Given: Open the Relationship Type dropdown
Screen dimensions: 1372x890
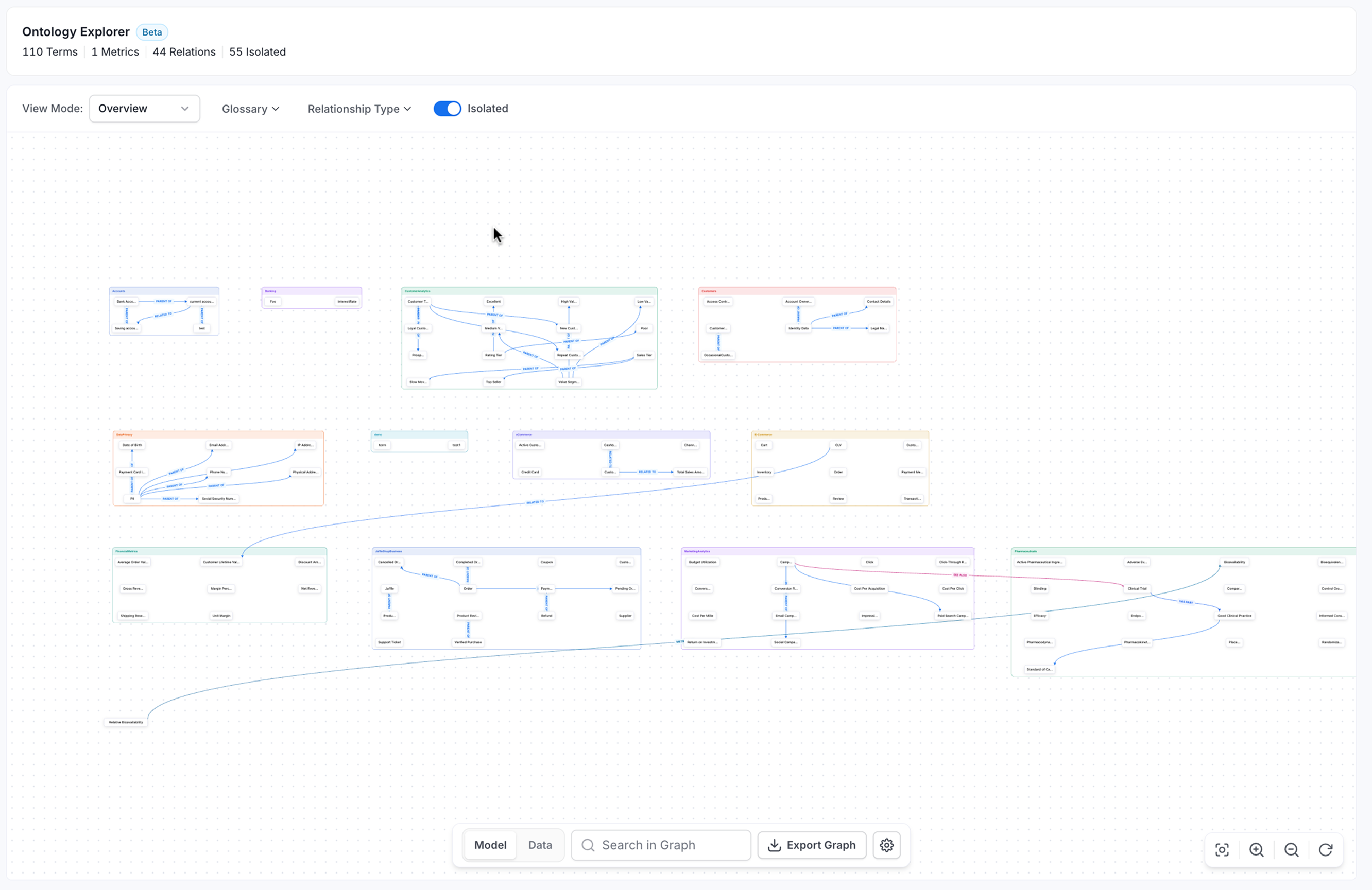Looking at the screenshot, I should [358, 108].
